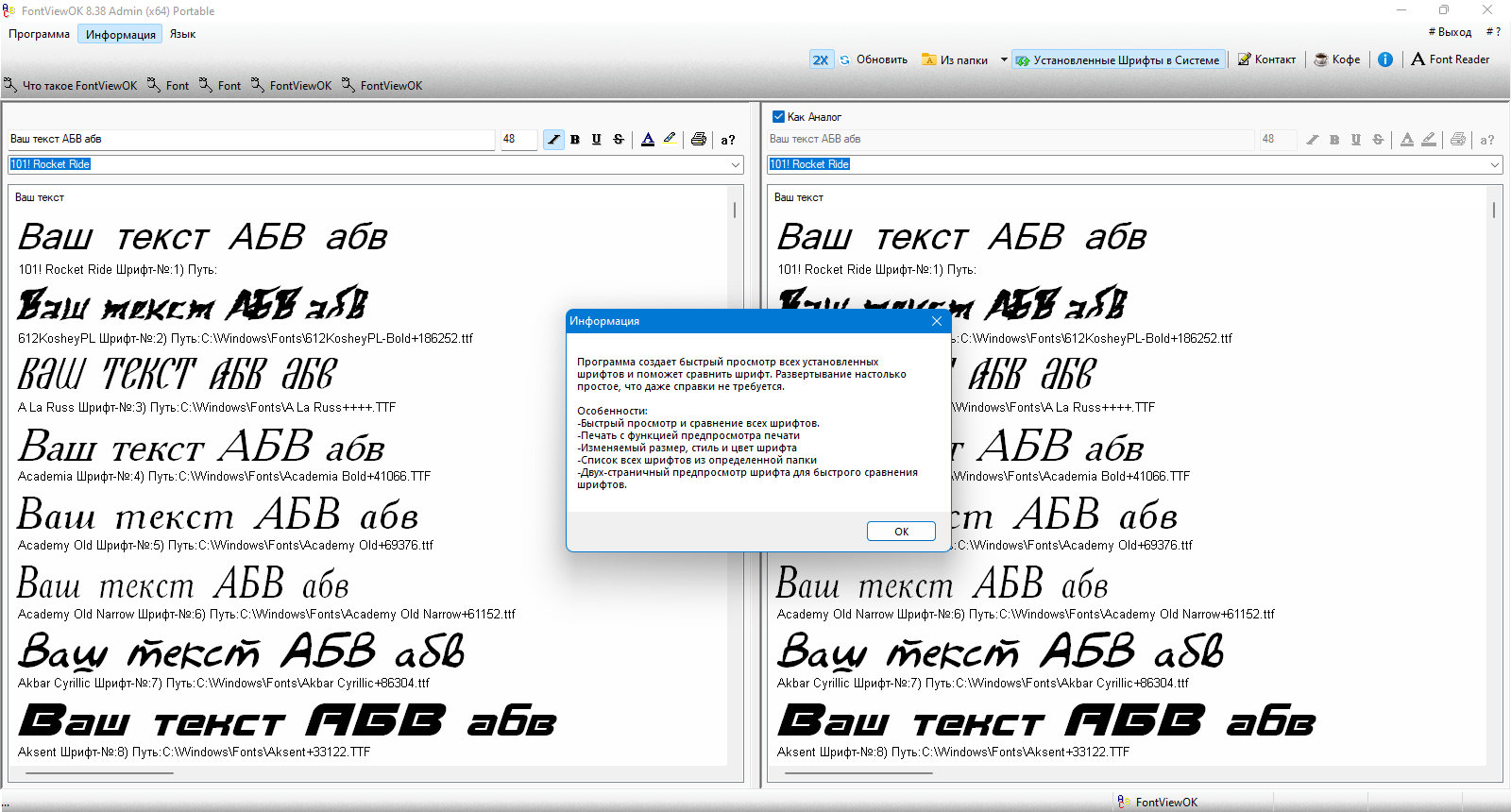This screenshot has height=812, width=1511.
Task: Pick the font text color
Action: pos(648,140)
